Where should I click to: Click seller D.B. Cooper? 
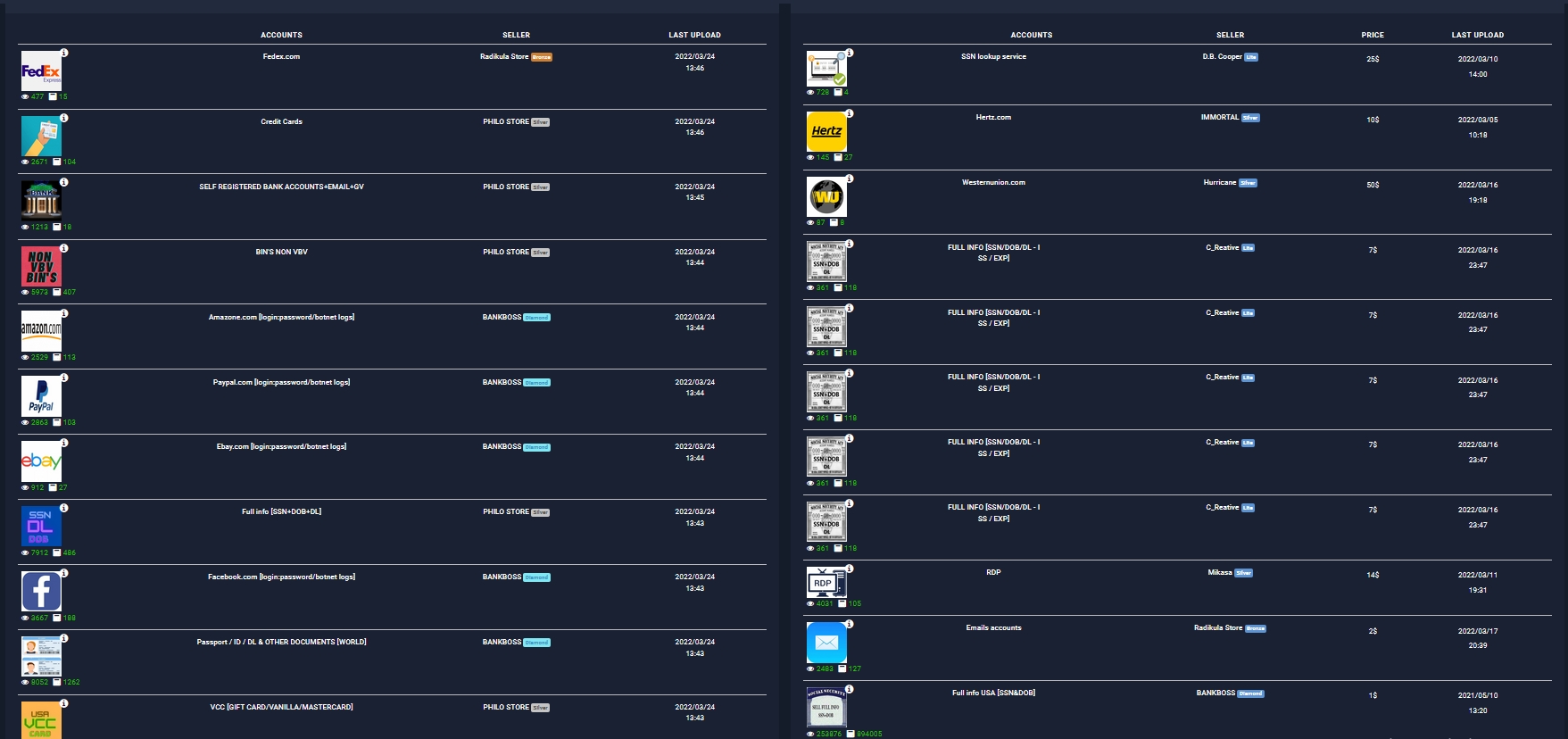pyautogui.click(x=1222, y=56)
